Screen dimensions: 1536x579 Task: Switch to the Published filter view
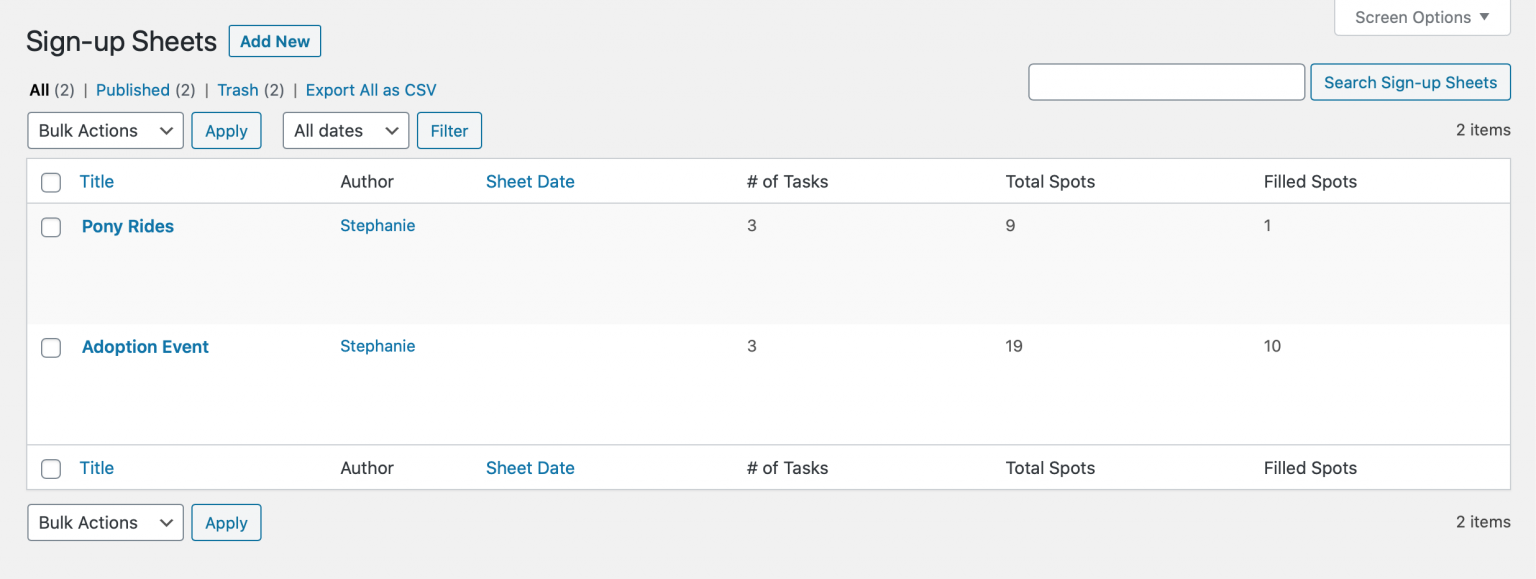(133, 90)
